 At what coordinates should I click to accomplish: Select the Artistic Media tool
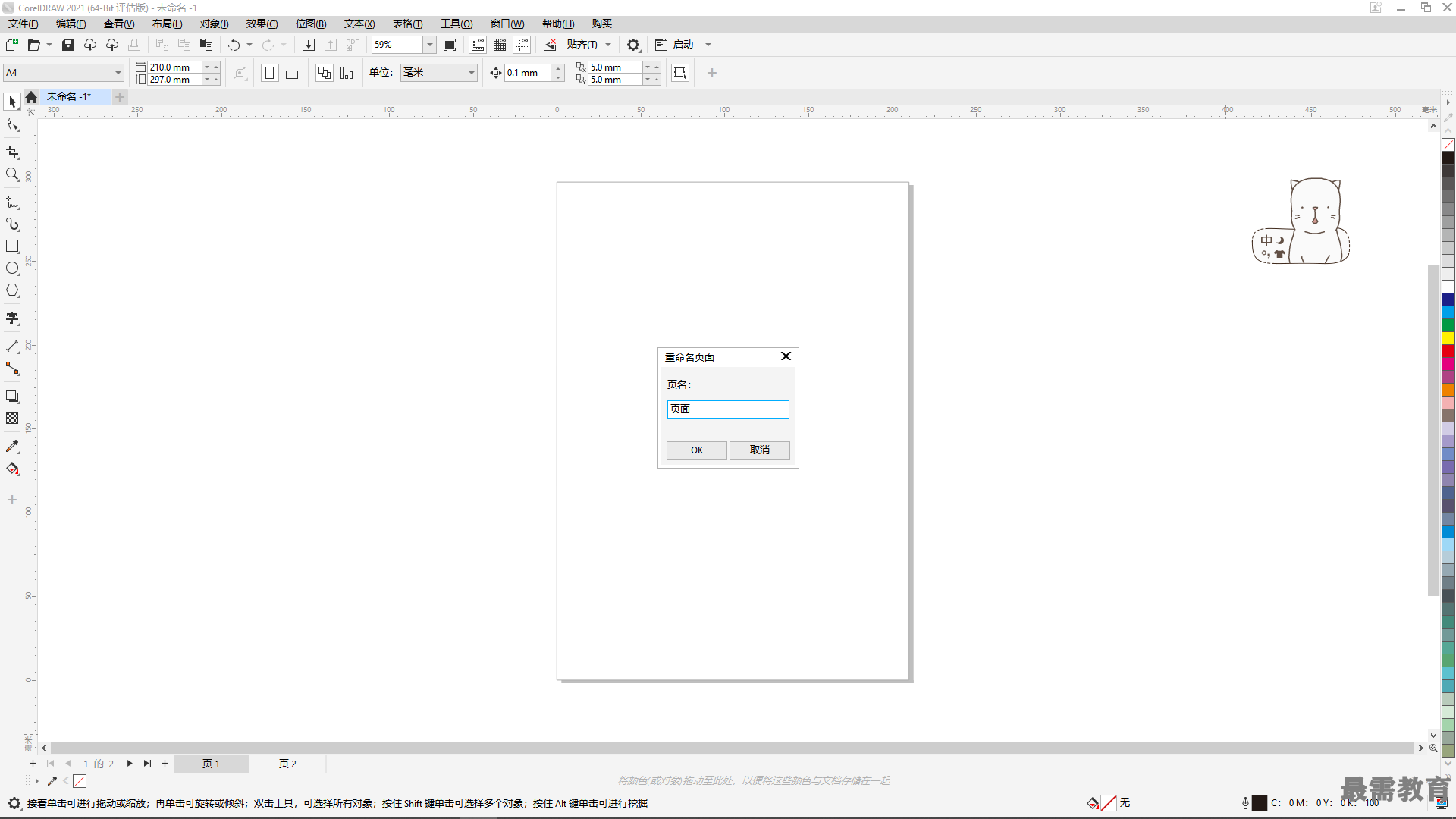pos(12,224)
